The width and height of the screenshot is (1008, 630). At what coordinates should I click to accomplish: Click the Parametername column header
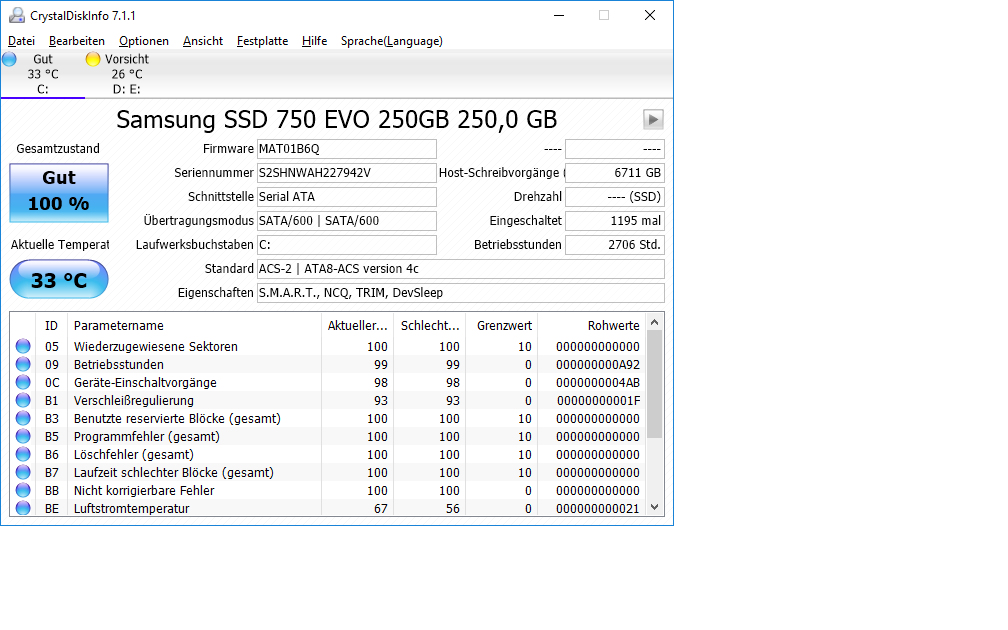pyautogui.click(x=194, y=326)
